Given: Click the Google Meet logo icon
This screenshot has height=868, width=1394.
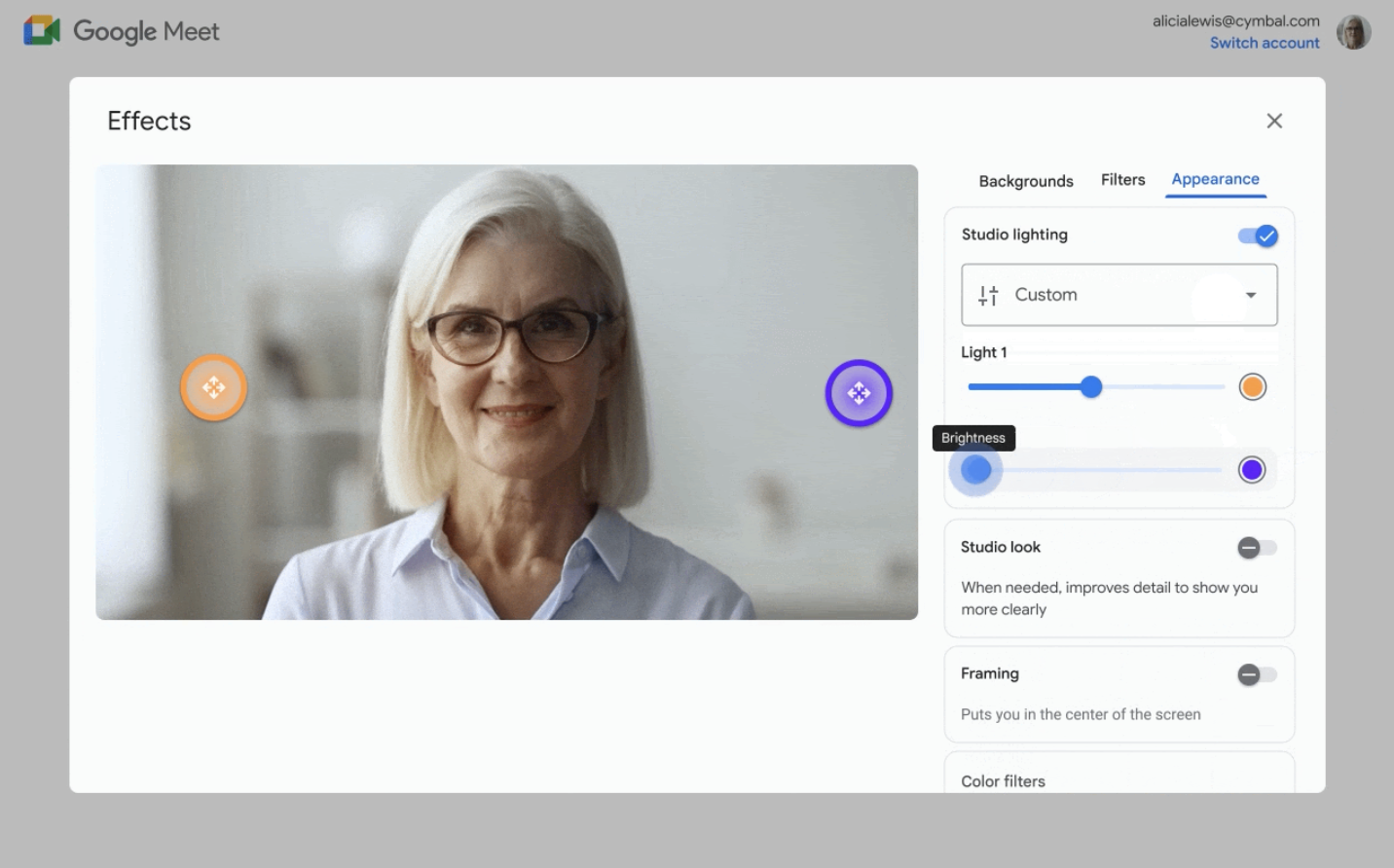Looking at the screenshot, I should (x=42, y=31).
